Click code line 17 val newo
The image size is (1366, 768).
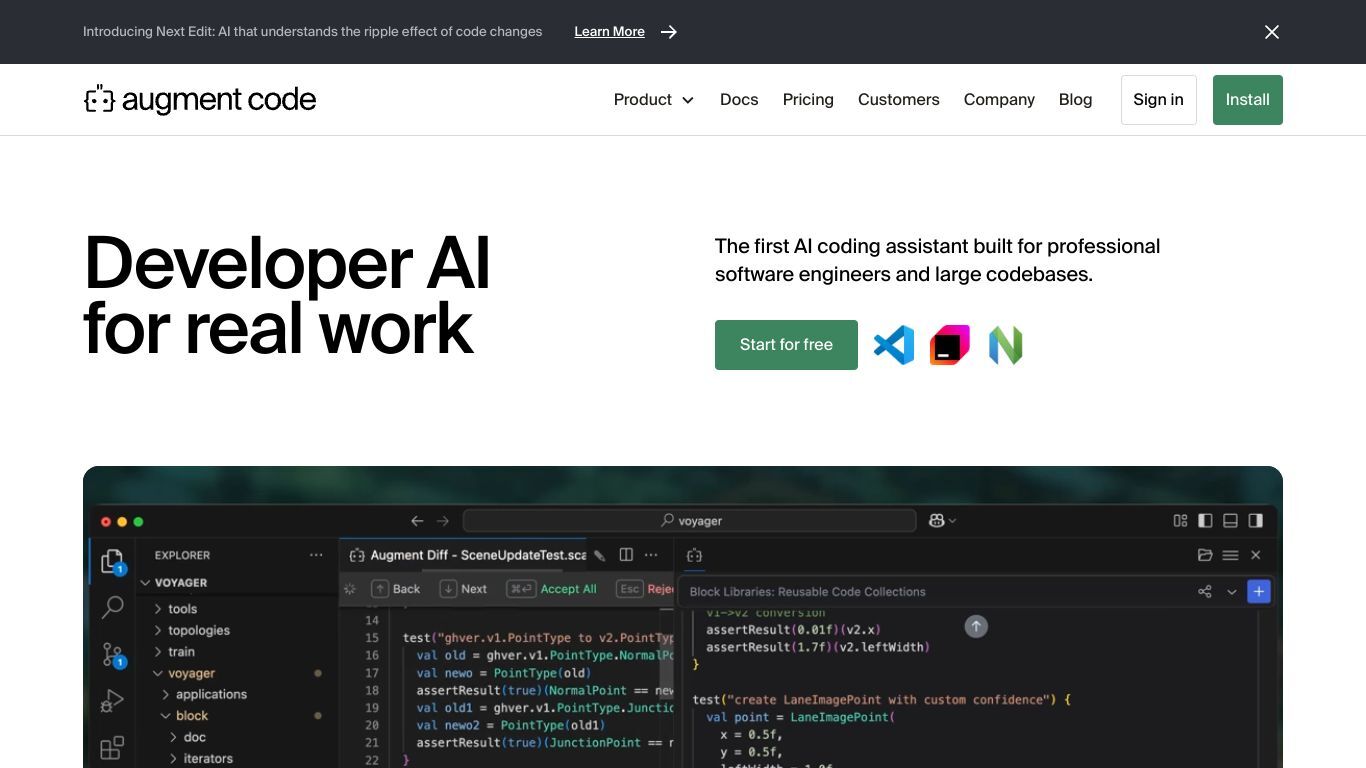pyautogui.click(x=504, y=673)
